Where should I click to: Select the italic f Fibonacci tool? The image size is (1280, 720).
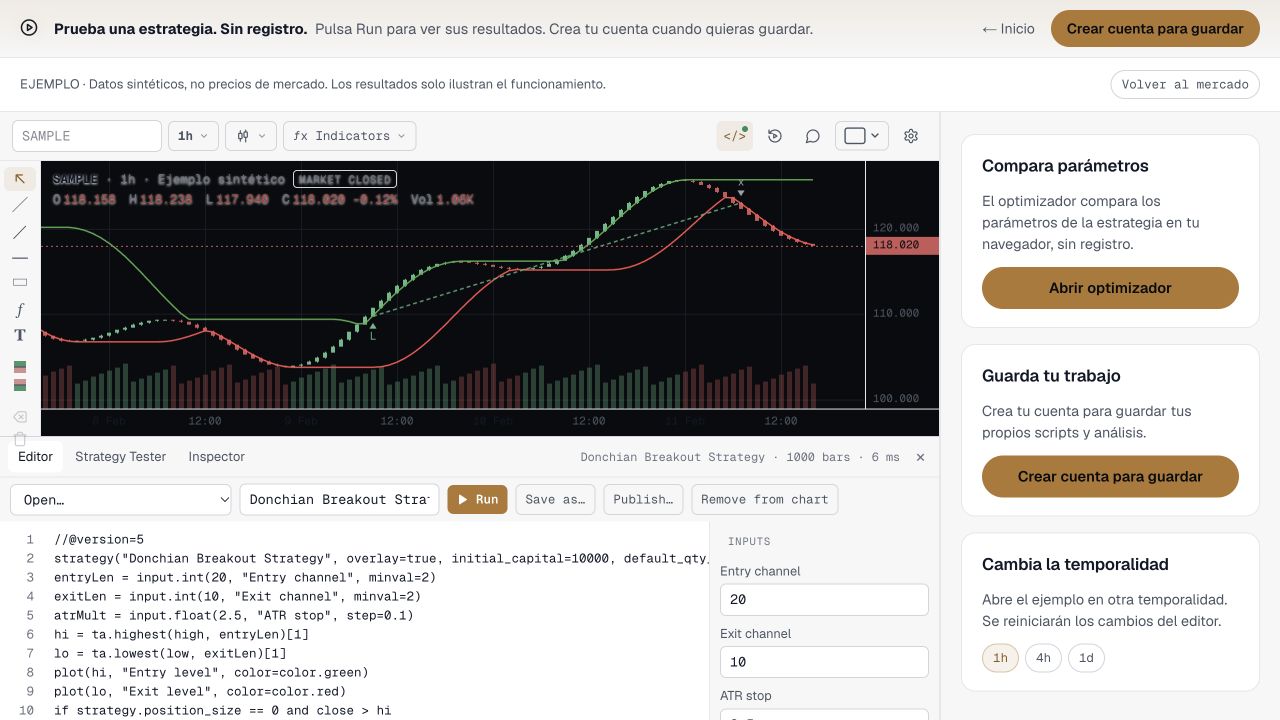[20, 309]
